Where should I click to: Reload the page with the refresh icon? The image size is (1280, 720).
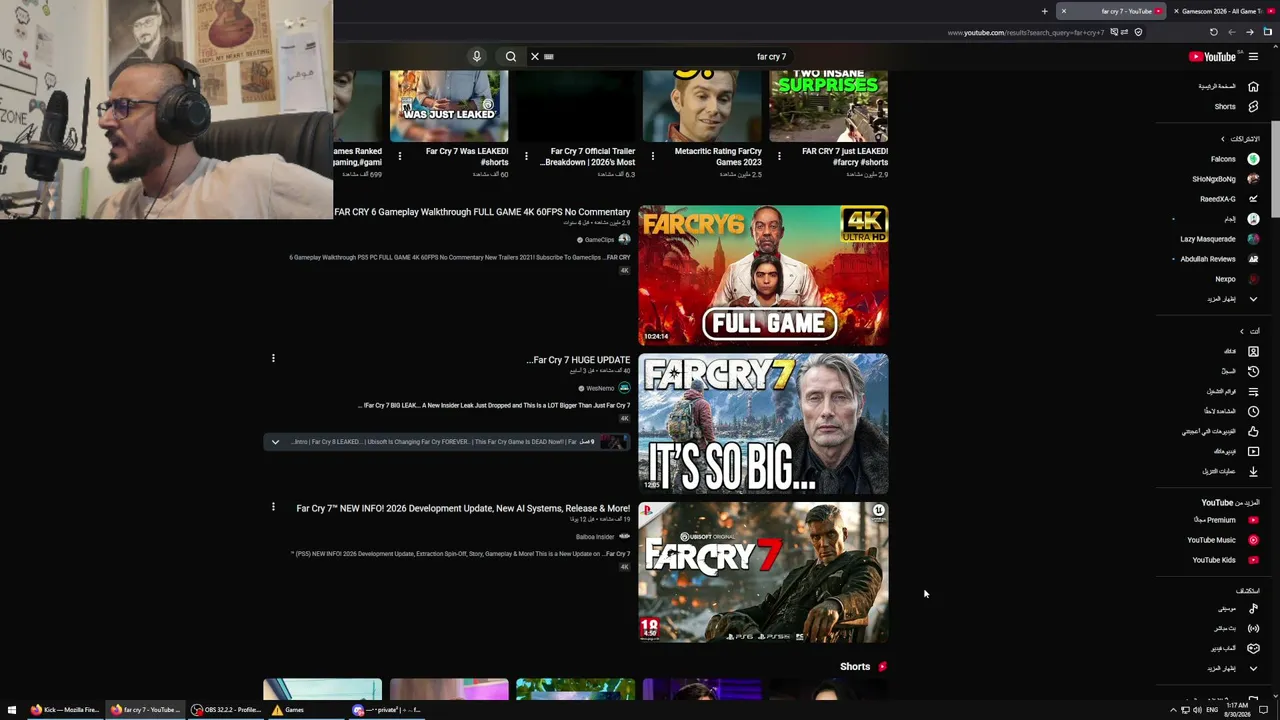click(x=1214, y=32)
